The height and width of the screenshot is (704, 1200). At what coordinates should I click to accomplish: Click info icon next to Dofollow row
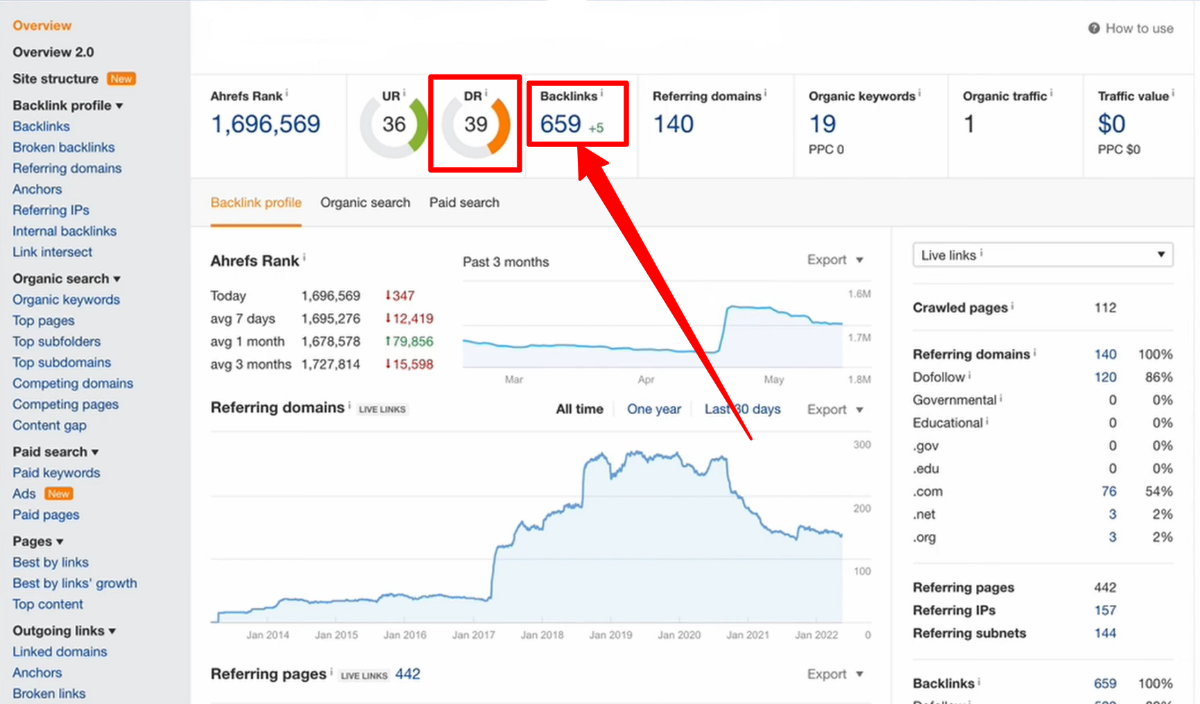[x=970, y=374]
